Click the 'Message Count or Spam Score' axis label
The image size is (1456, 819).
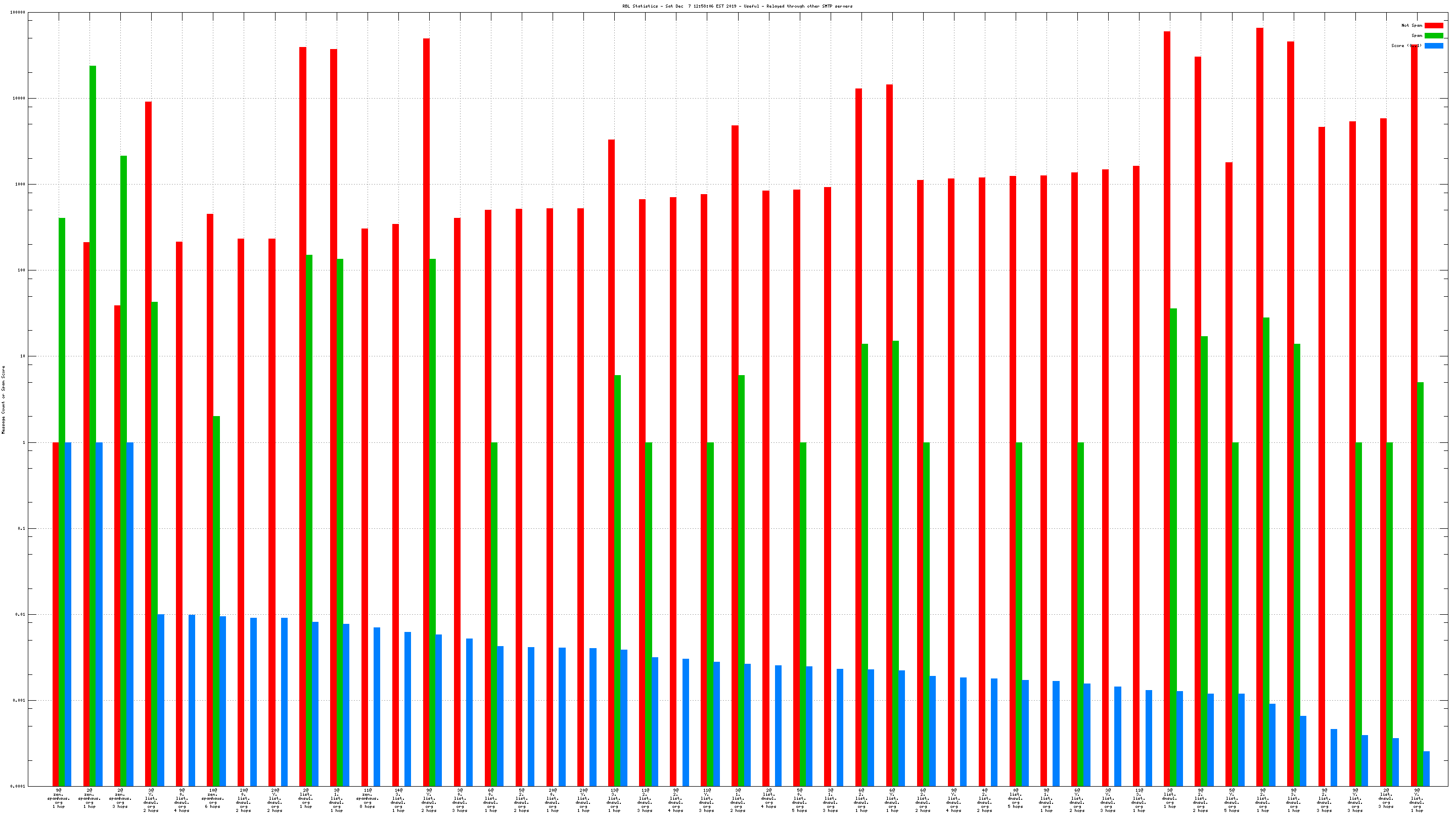[4, 399]
